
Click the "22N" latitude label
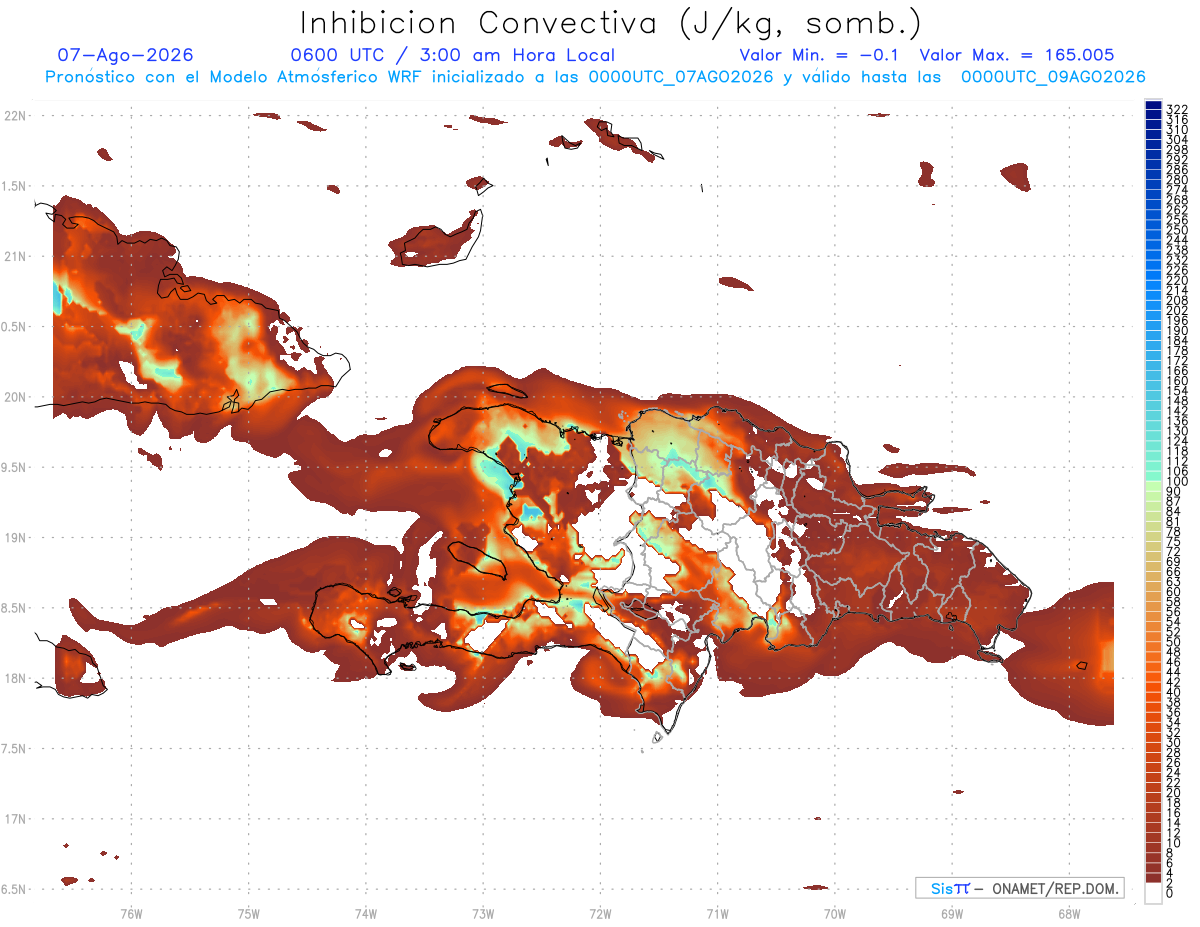[17, 116]
